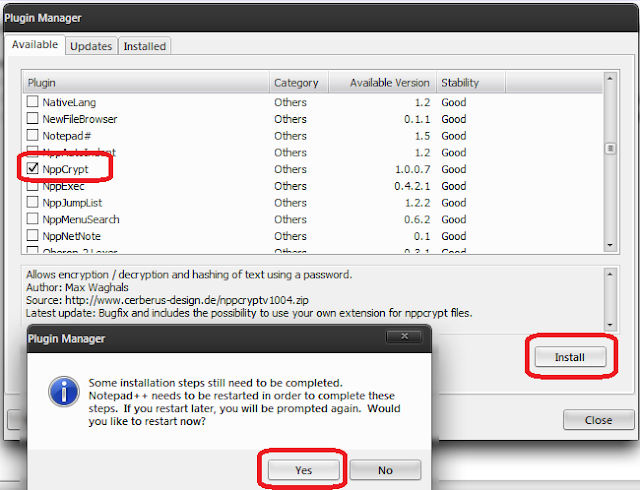Image resolution: width=640 pixels, height=490 pixels.
Task: Select the NppNetNote plugin name
Action: click(x=71, y=236)
